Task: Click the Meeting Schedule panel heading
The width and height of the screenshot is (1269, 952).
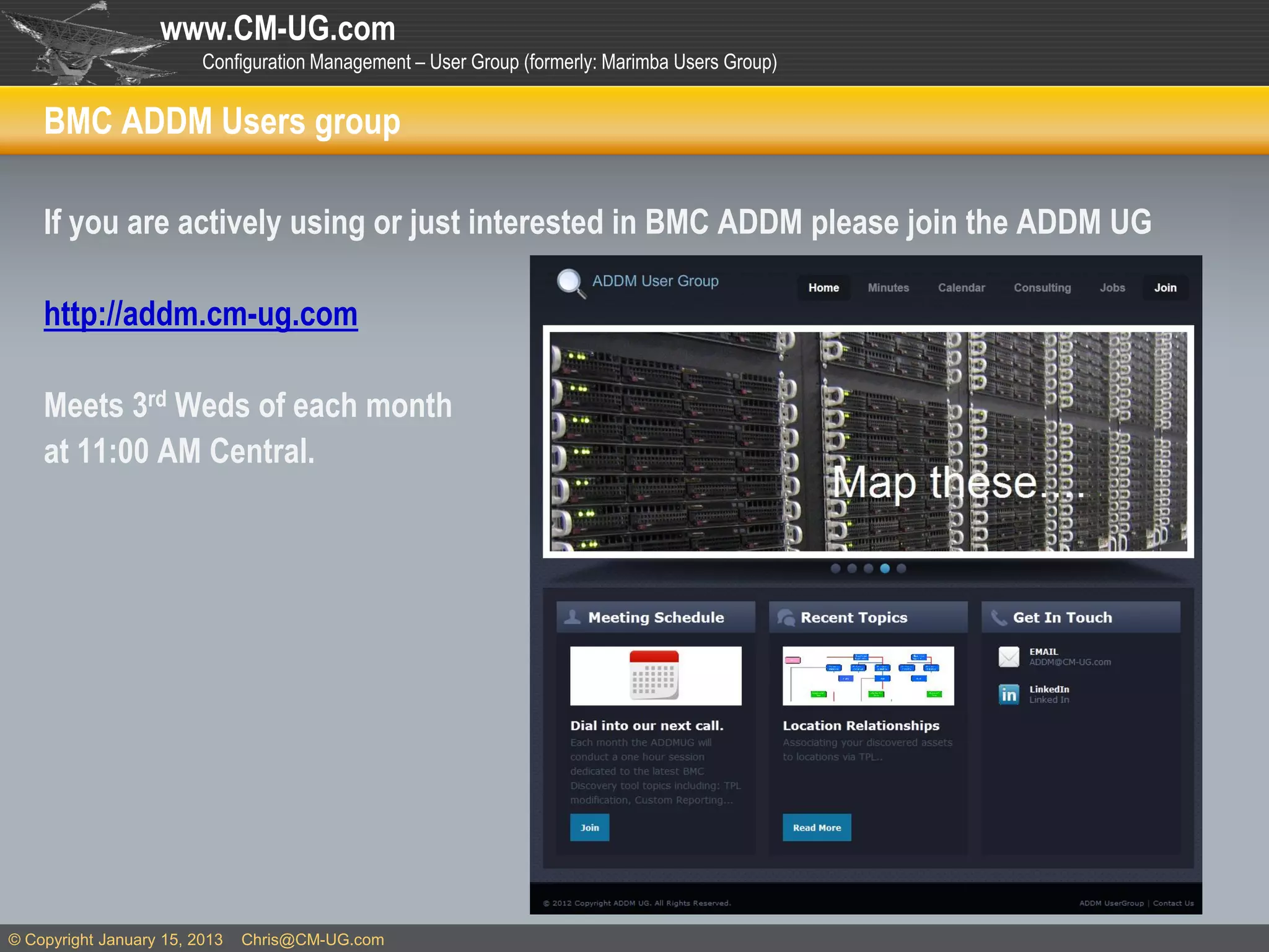Action: pos(656,618)
